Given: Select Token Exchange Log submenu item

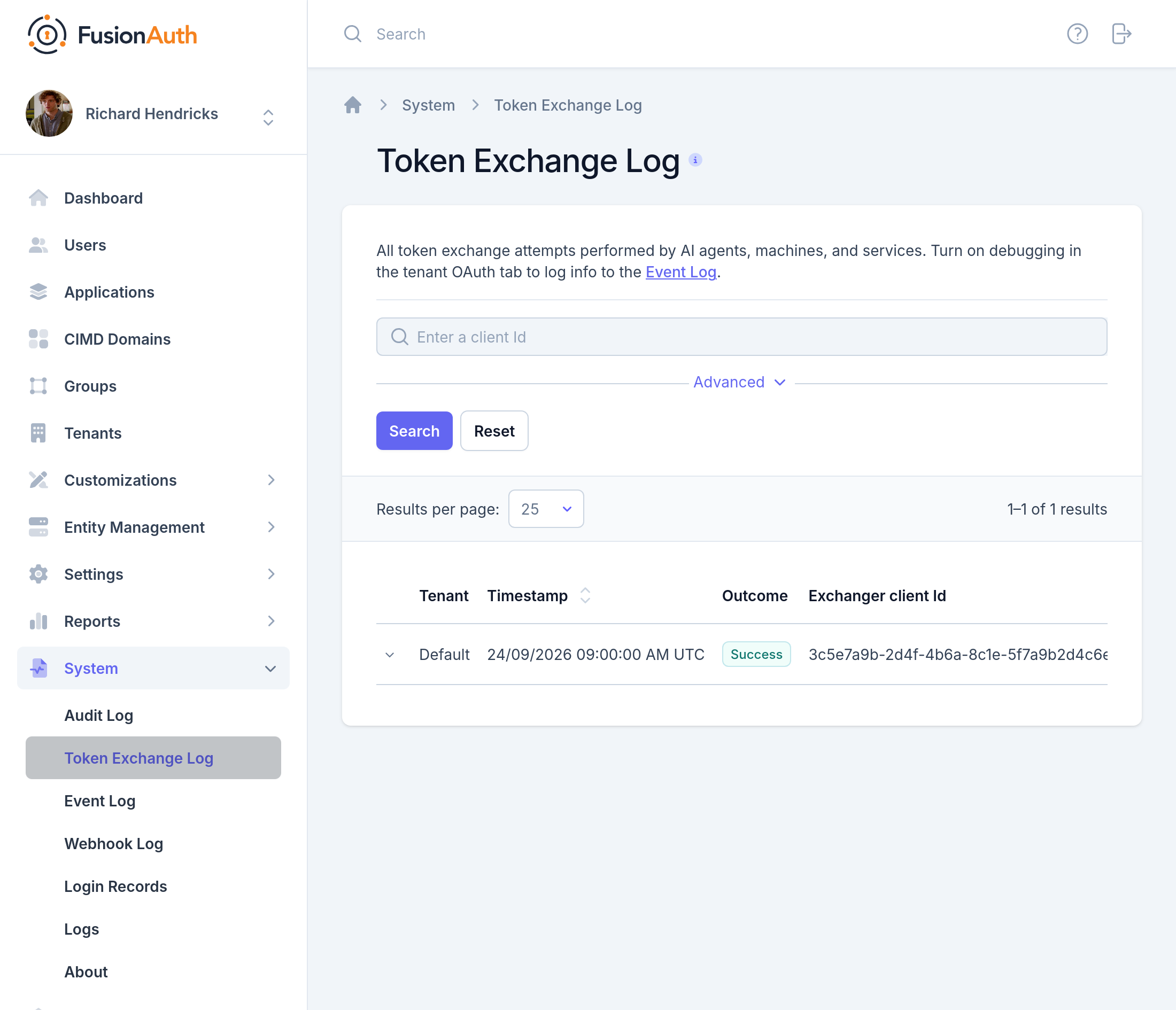Looking at the screenshot, I should [153, 758].
